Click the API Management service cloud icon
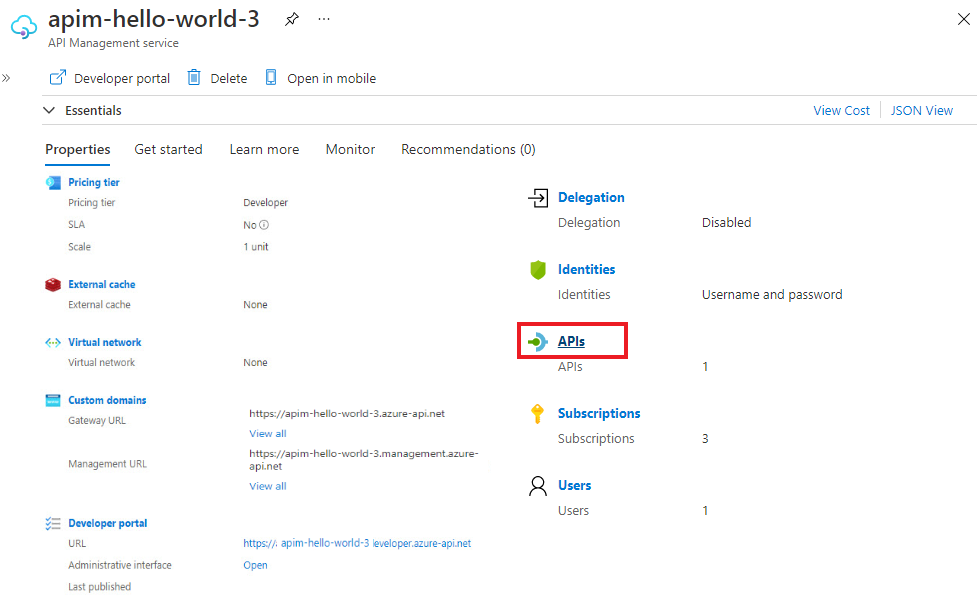Viewport: 977px width, 605px height. click(24, 27)
